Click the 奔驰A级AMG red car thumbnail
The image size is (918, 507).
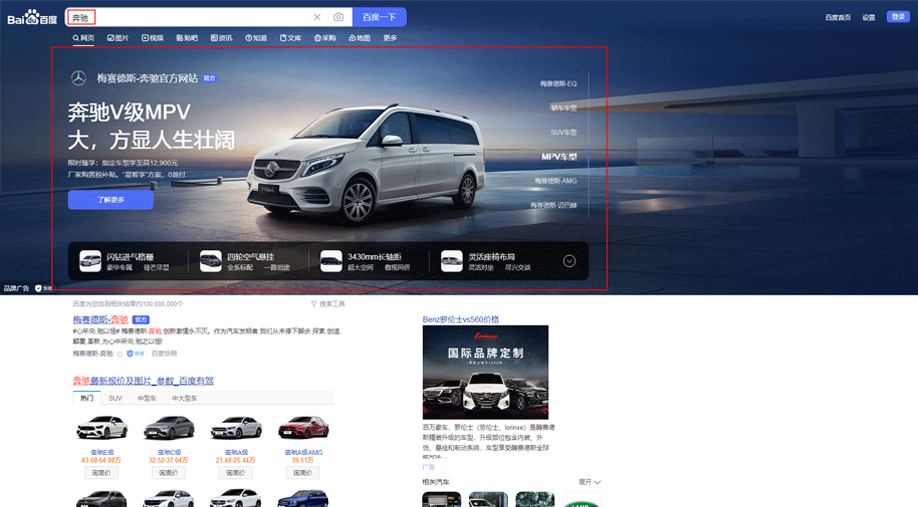[303, 427]
